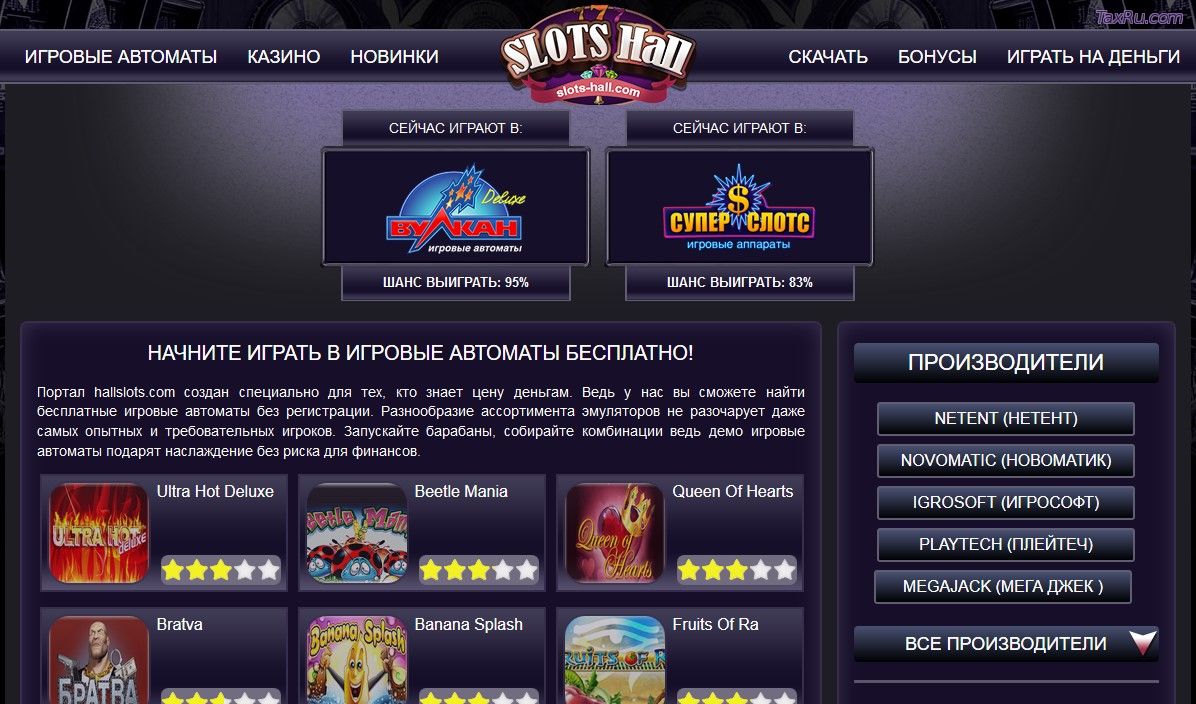This screenshot has height=704, width=1196.
Task: Rate Ultra Hot Deluxe five stars
Action: coord(268,570)
